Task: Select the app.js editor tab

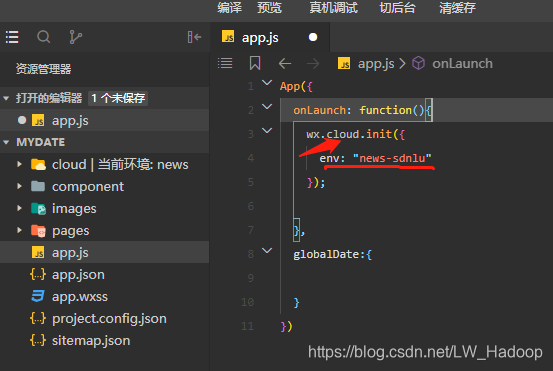Action: pyautogui.click(x=270, y=37)
